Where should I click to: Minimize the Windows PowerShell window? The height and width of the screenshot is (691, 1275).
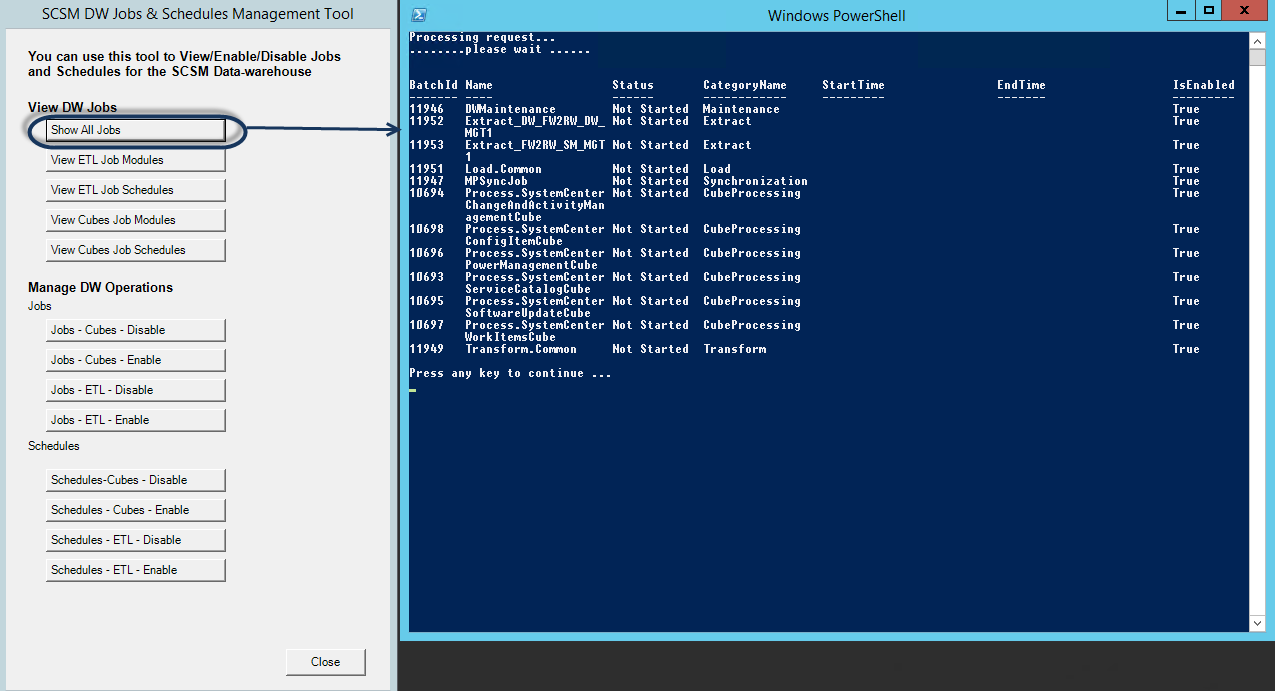tap(1180, 10)
